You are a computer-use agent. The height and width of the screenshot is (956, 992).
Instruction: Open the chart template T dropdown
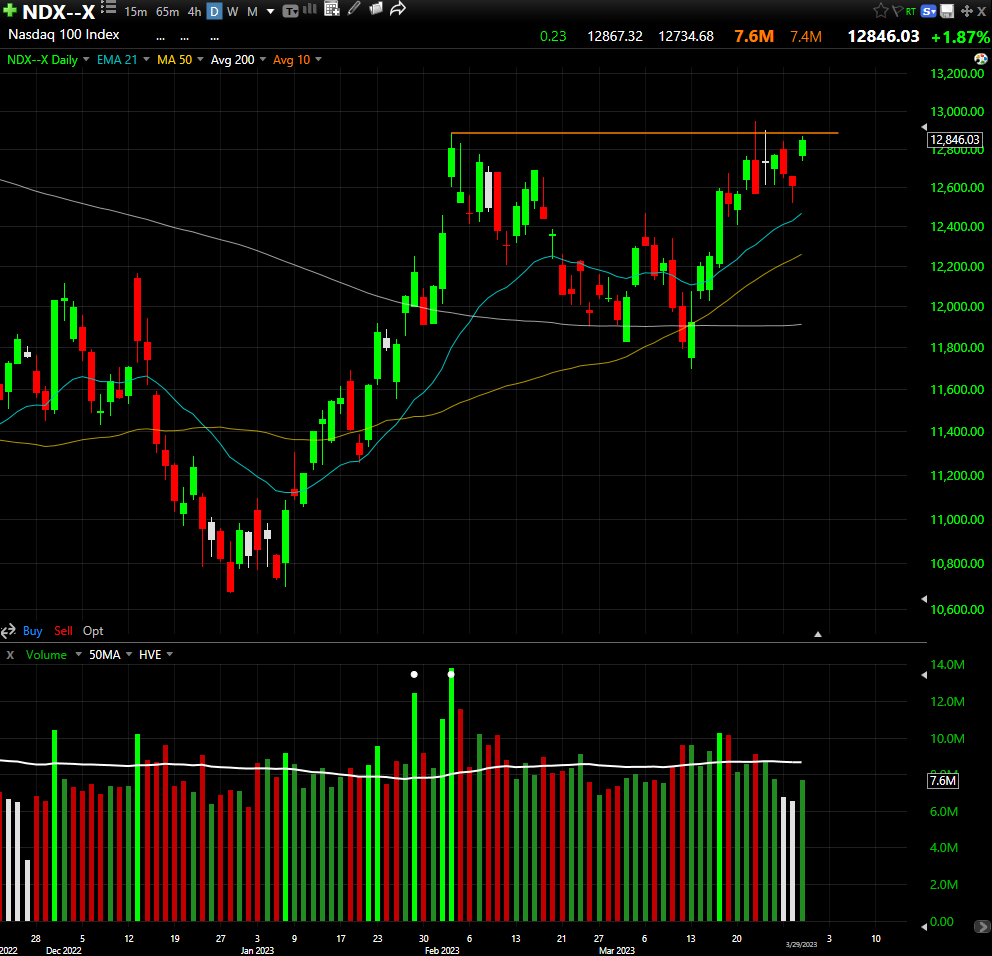[x=290, y=11]
